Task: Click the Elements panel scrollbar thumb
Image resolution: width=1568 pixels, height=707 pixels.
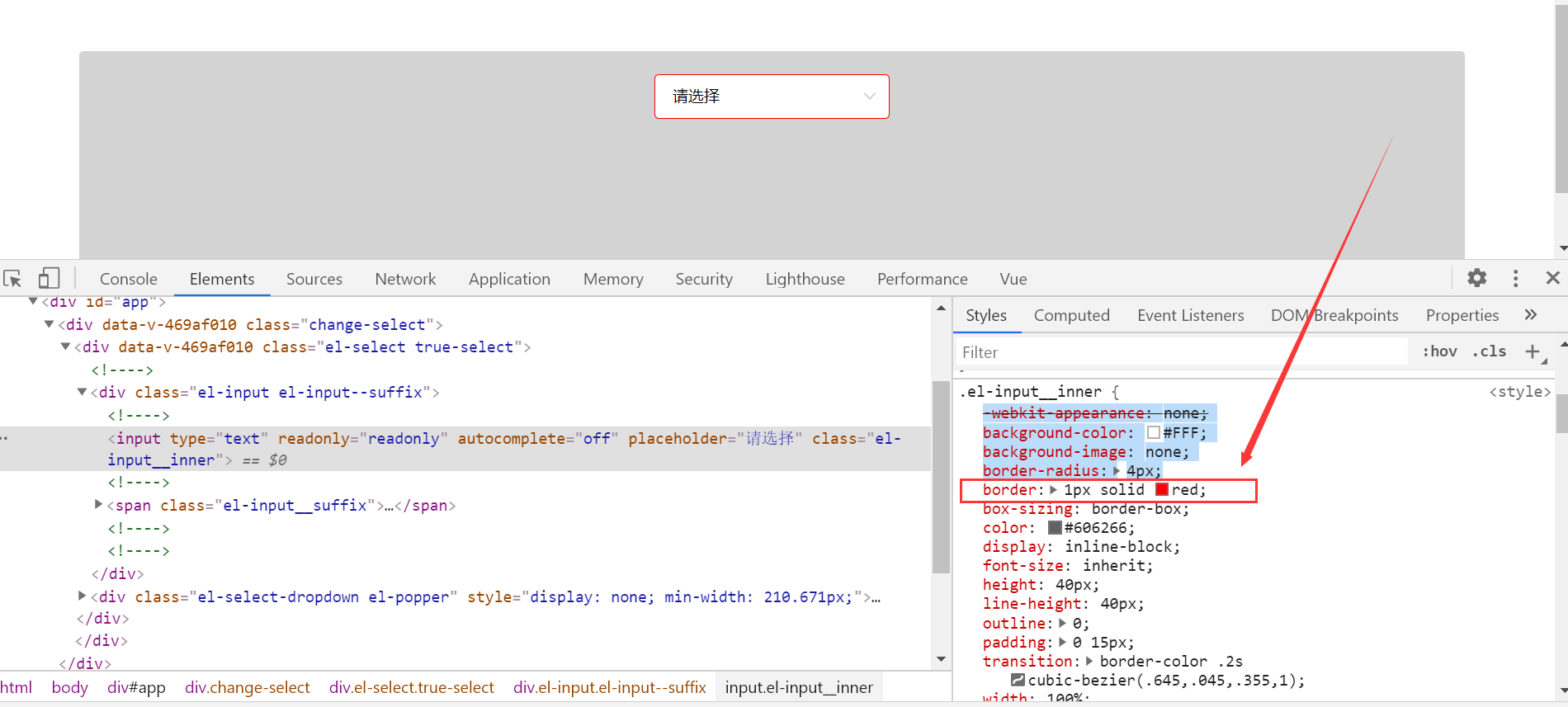Action: [941, 477]
